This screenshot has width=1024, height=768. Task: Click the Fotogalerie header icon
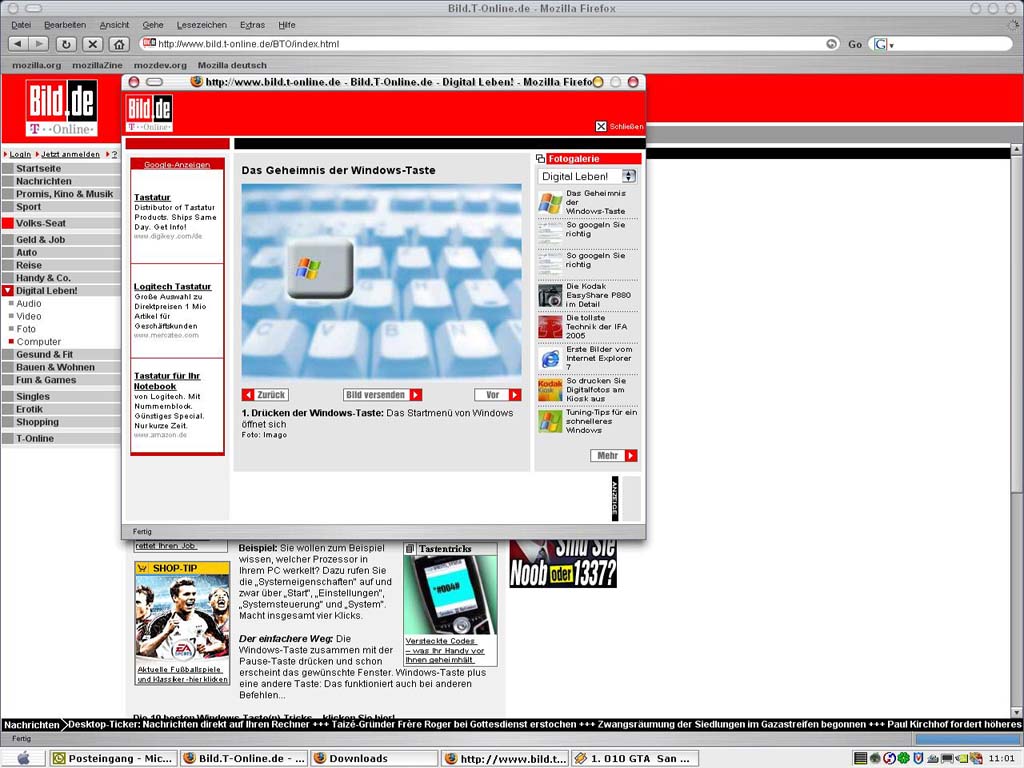click(540, 159)
